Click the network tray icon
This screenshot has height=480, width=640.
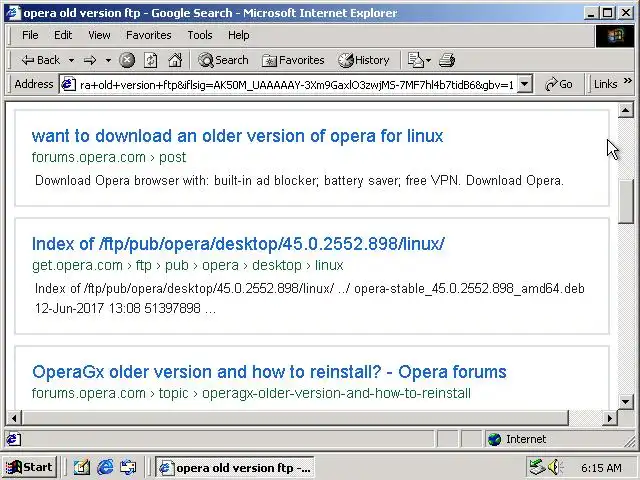point(536,467)
